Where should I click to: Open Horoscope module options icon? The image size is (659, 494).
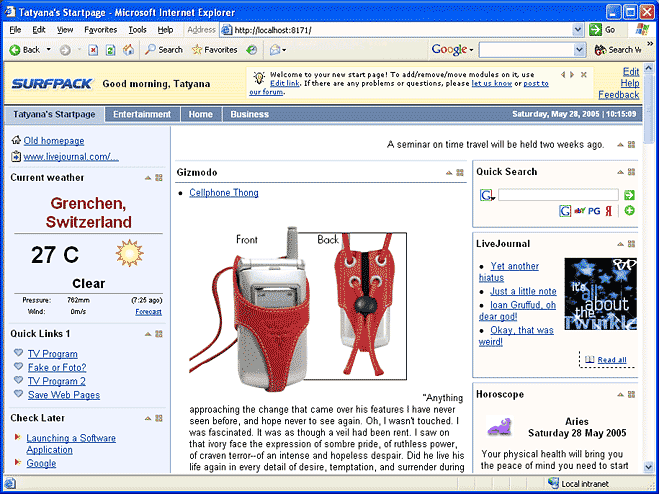tap(631, 394)
